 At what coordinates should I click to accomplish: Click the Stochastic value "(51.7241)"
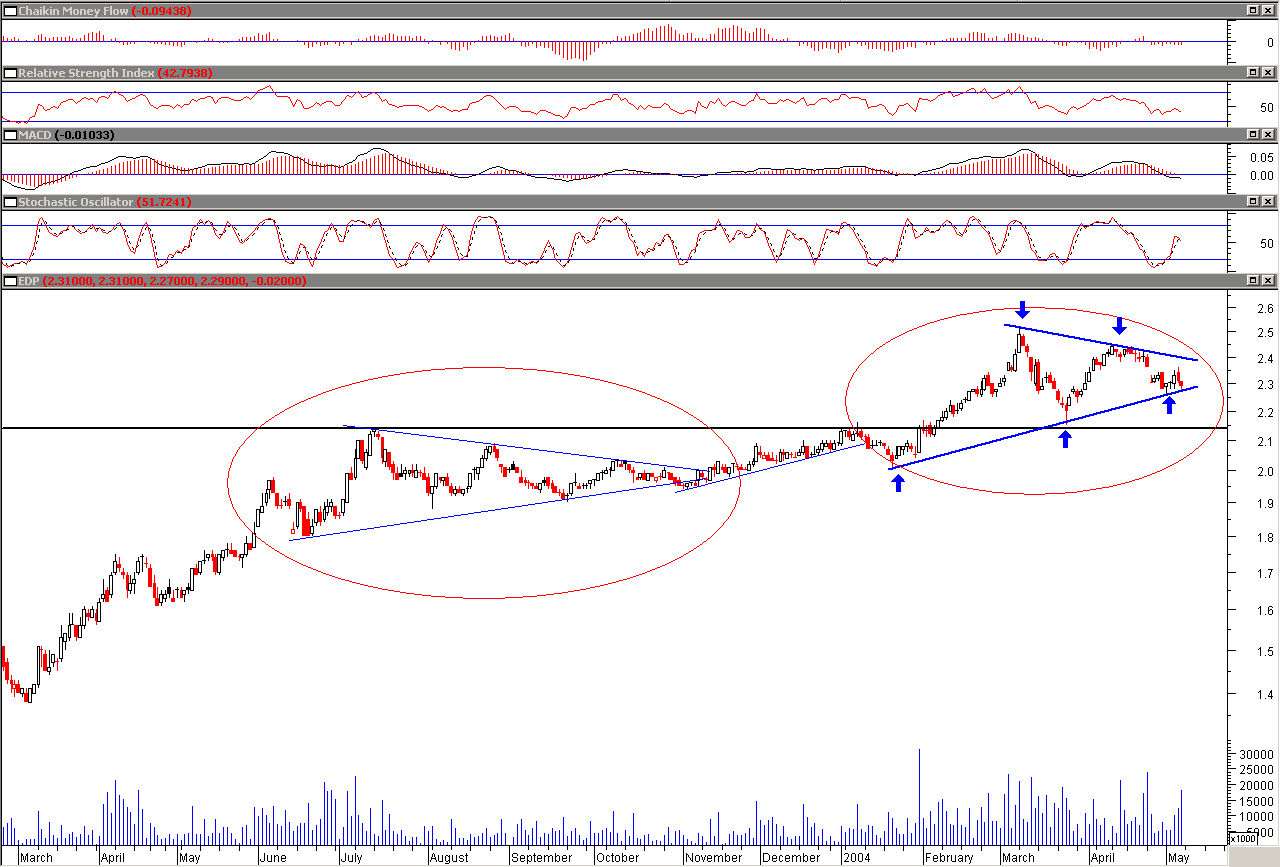pyautogui.click(x=164, y=202)
